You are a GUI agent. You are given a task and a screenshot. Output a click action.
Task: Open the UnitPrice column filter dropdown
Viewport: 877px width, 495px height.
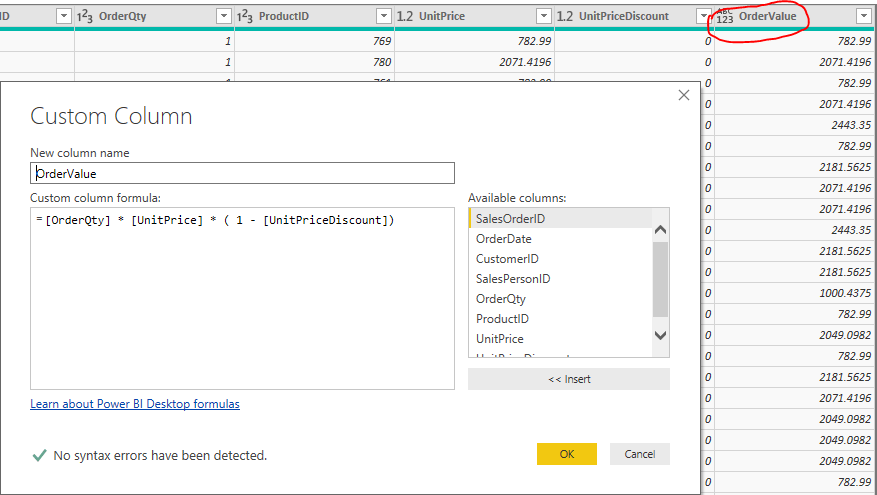(x=544, y=16)
